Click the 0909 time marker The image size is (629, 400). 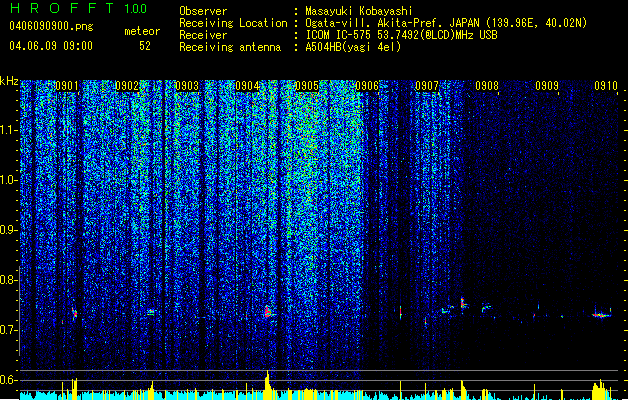pos(547,86)
